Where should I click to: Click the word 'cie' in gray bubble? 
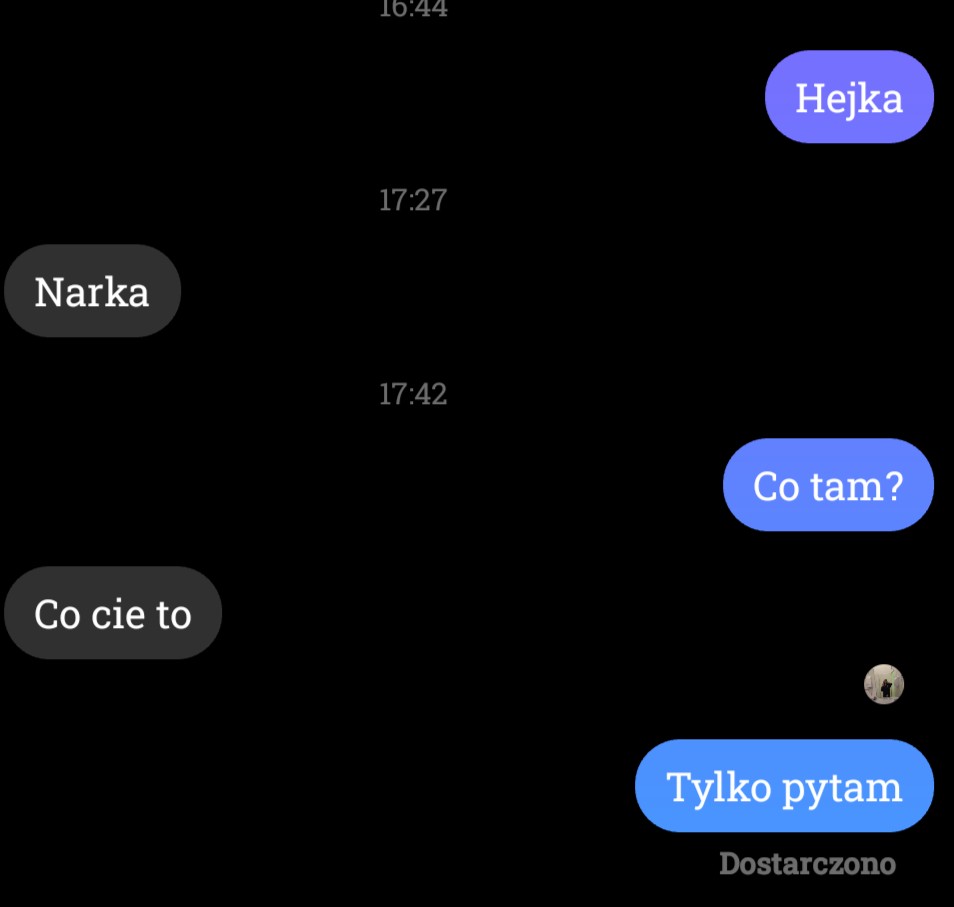pos(118,614)
